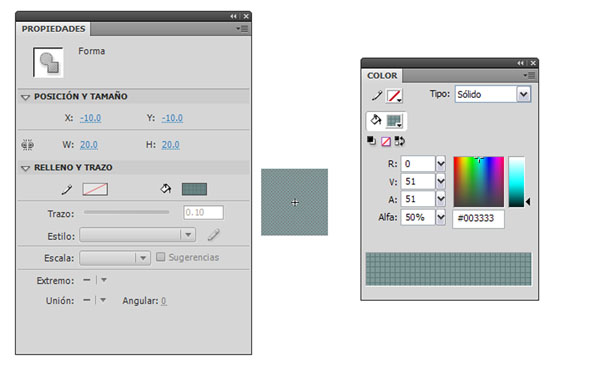Collapse the Relleno y Trazo section
Image resolution: width=600 pixels, height=375 pixels.
[25, 168]
